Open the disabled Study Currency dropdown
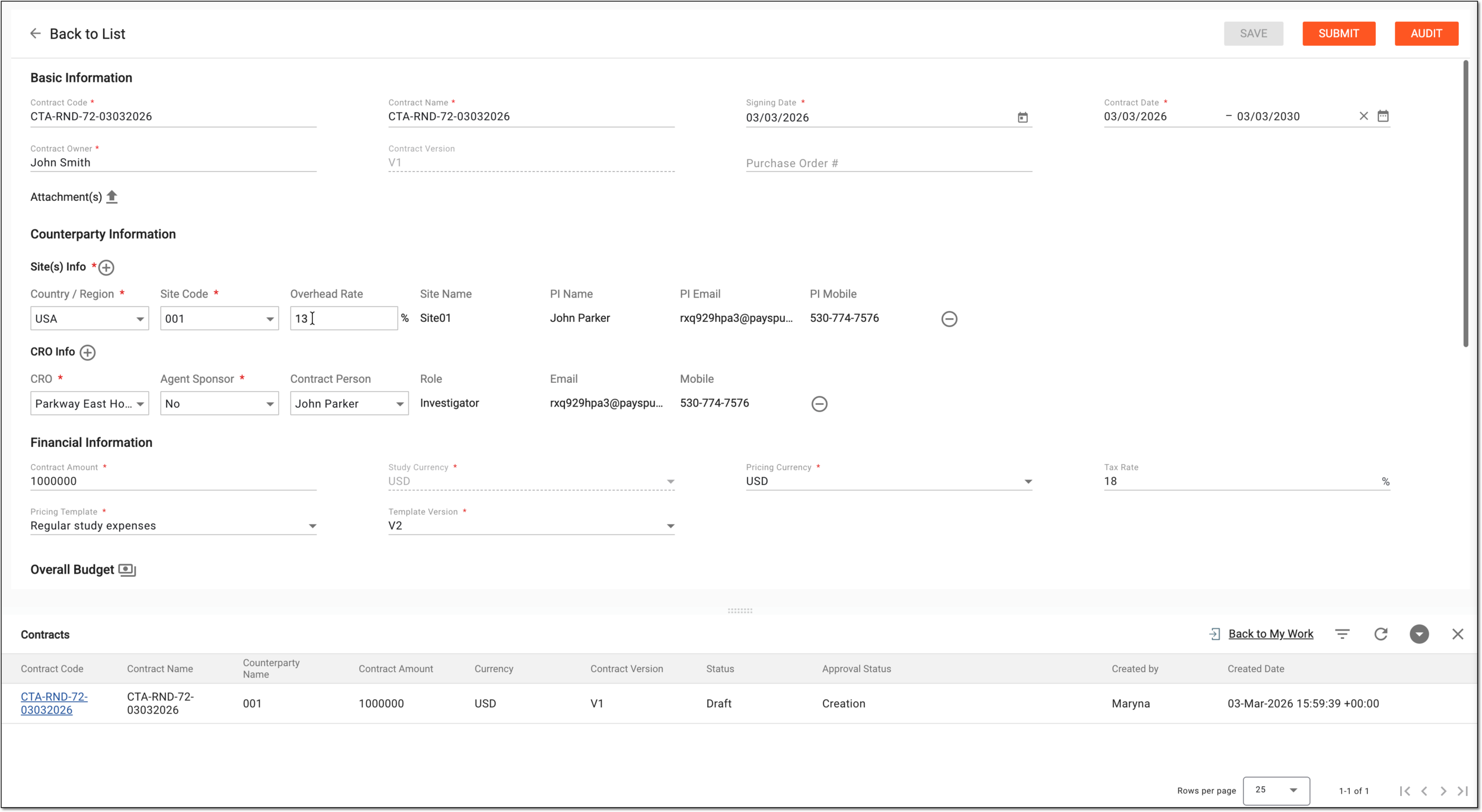 531,481
